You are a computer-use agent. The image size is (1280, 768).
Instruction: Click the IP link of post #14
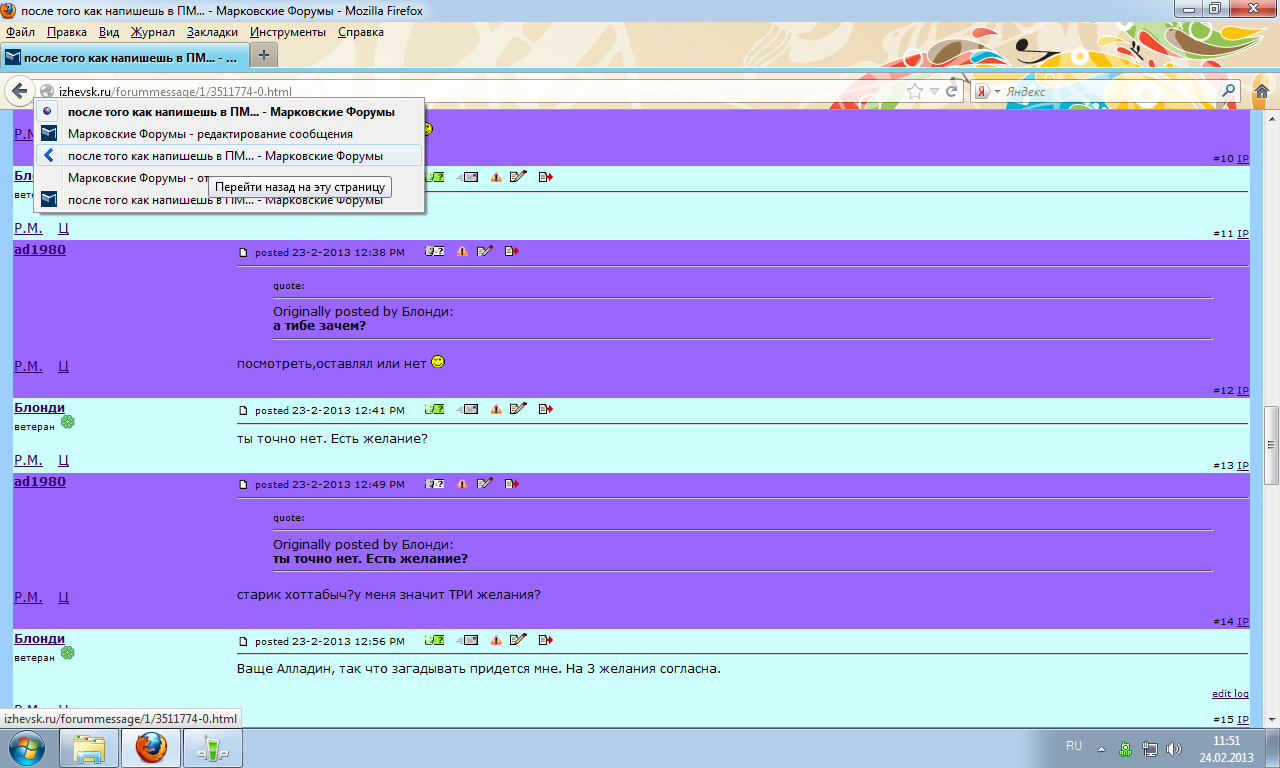pyautogui.click(x=1243, y=622)
